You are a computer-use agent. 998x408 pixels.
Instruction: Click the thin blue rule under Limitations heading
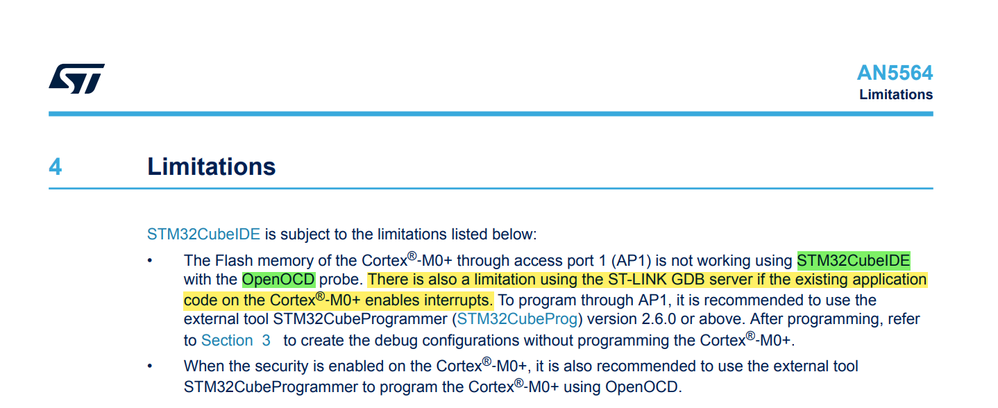(x=491, y=188)
